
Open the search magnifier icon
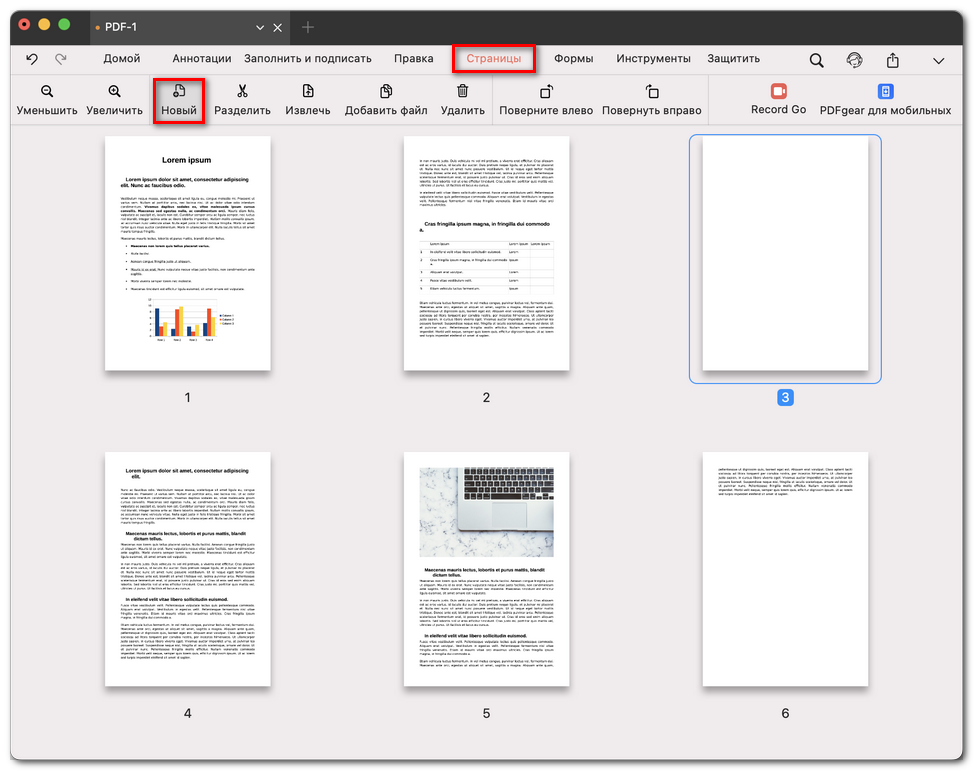pos(816,58)
